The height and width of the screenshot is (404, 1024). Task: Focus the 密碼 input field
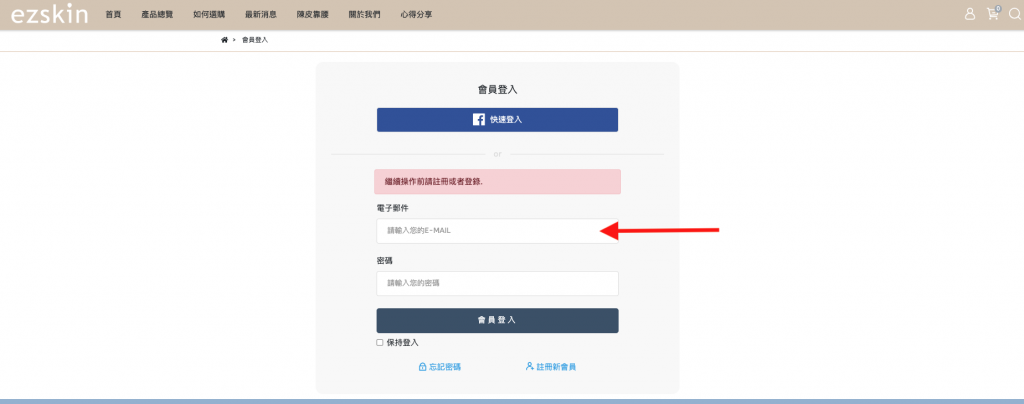pyautogui.click(x=497, y=283)
